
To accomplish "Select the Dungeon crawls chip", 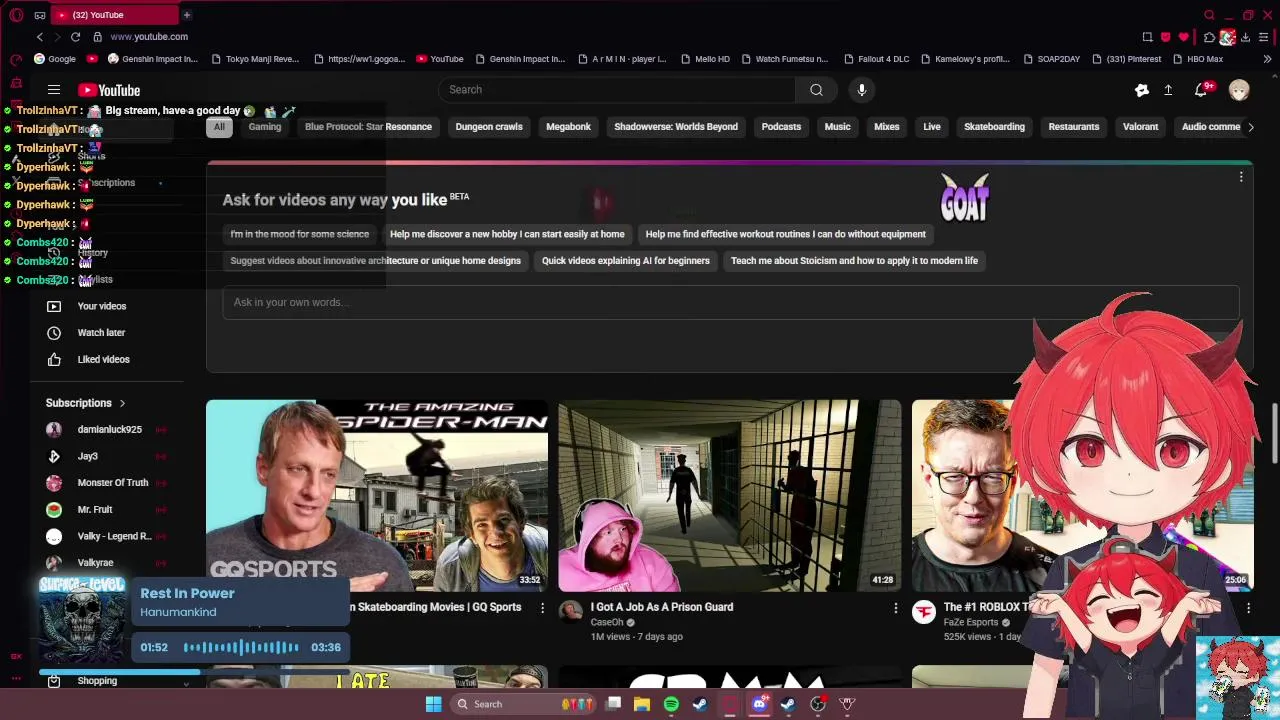I will pyautogui.click(x=489, y=127).
